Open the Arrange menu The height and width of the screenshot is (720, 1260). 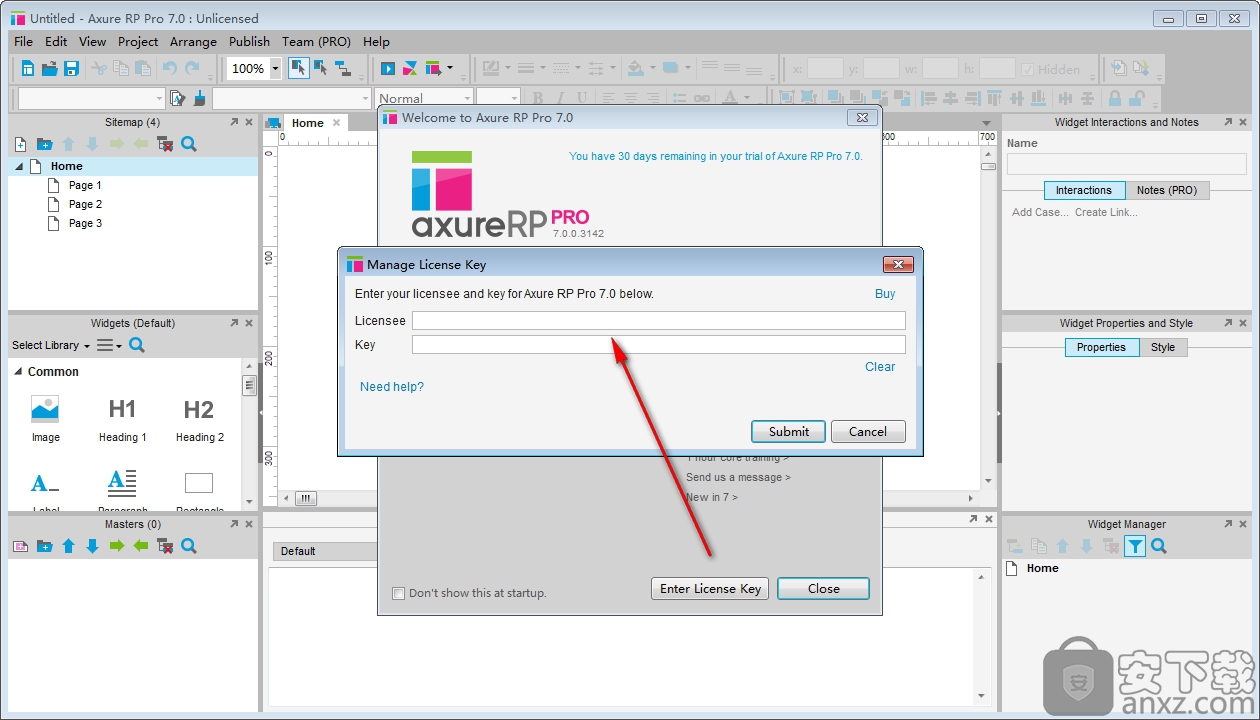point(193,42)
